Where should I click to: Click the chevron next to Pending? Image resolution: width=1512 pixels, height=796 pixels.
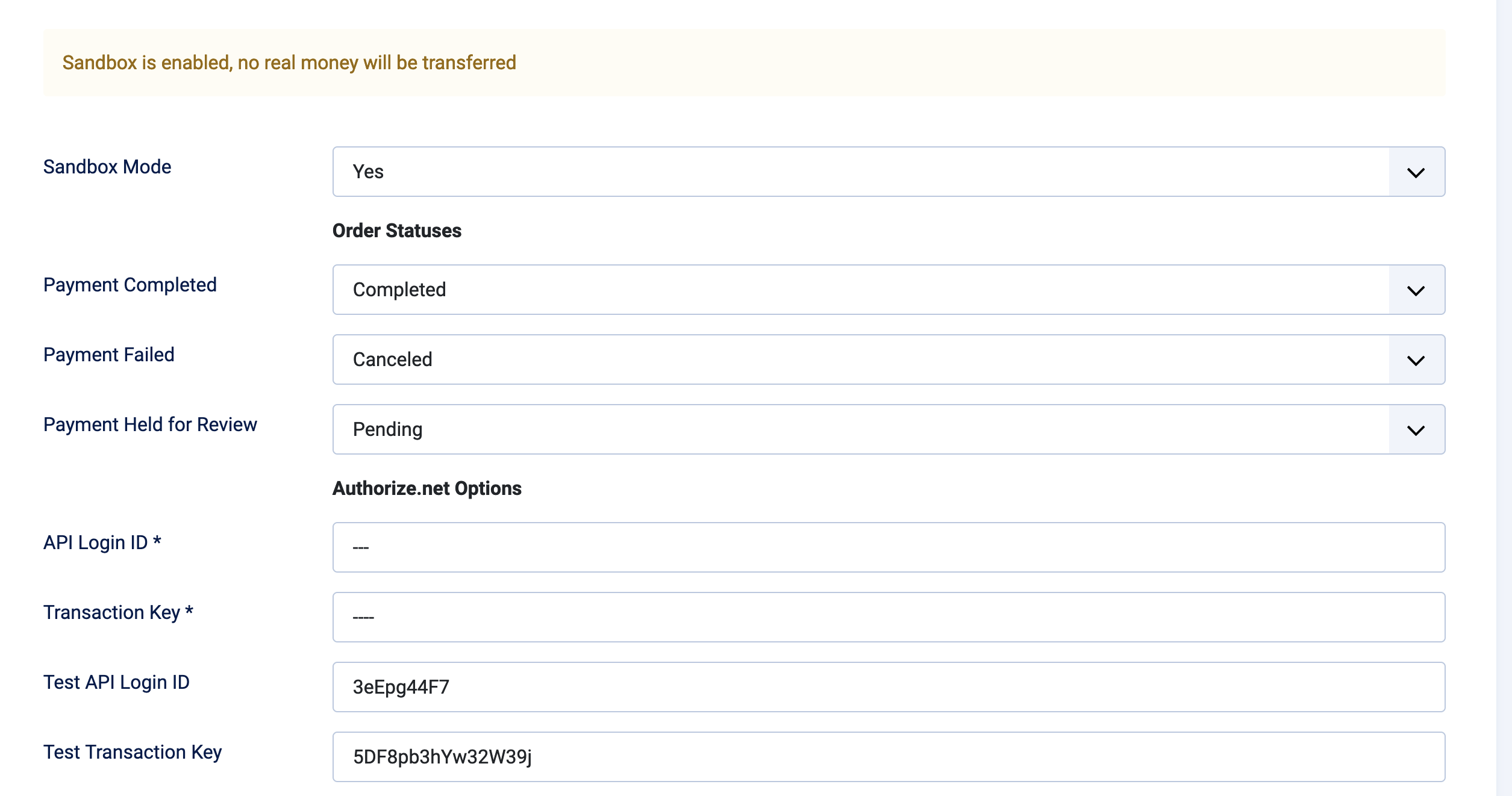(1415, 429)
